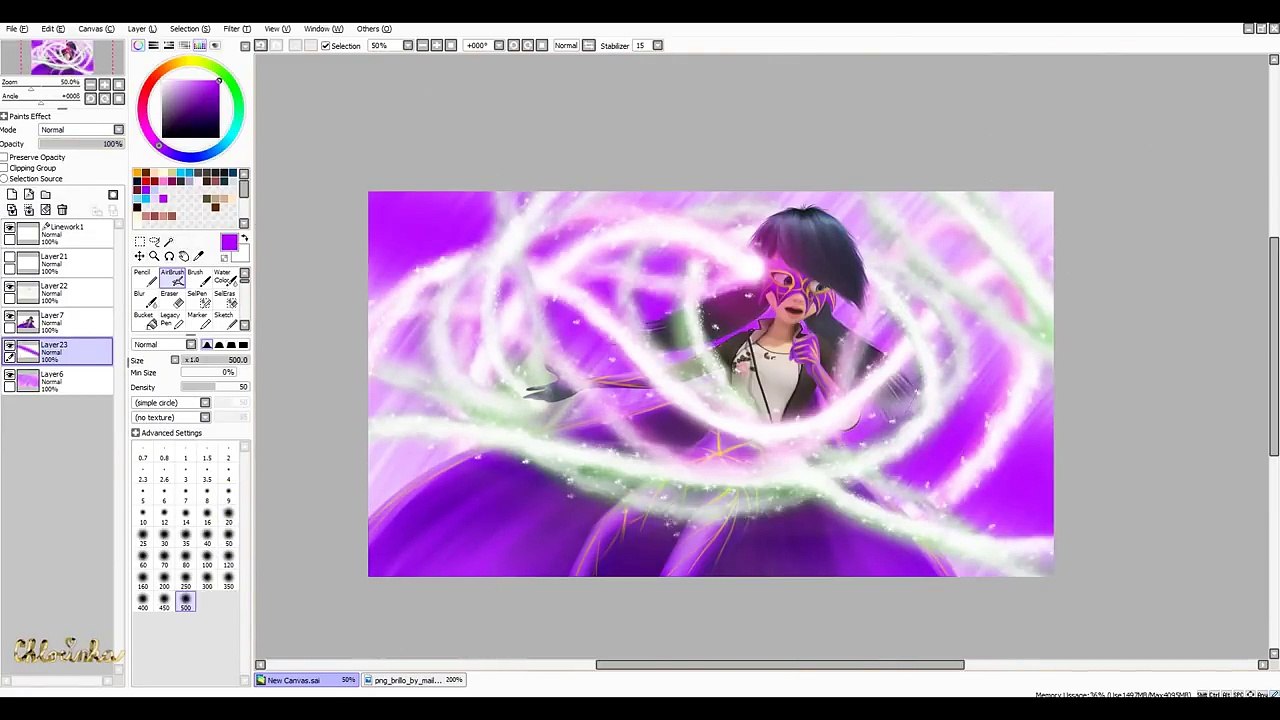Create a new normal layer
Screen dimensions: 1280x720
(12, 195)
